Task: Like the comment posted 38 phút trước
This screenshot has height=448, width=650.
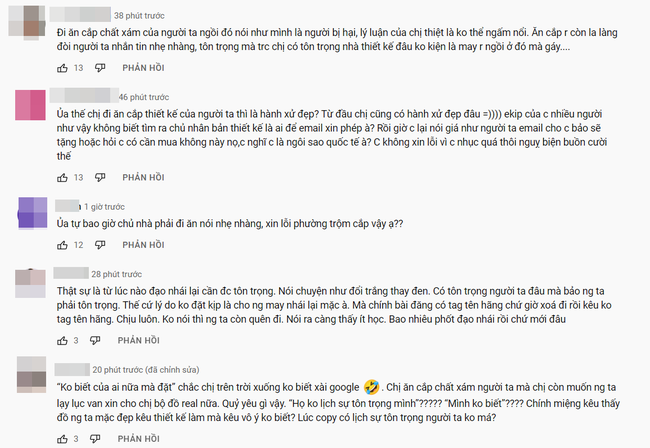Action: (x=62, y=67)
